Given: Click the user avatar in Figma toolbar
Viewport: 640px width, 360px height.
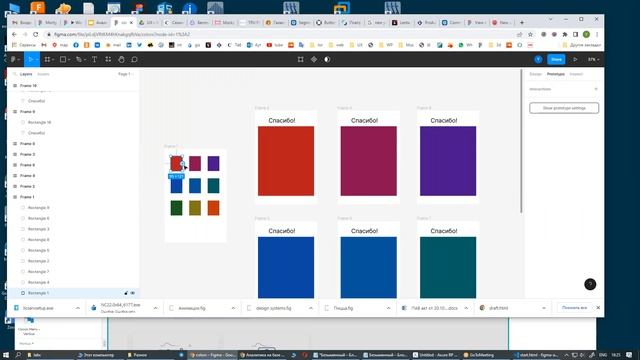Looking at the screenshot, I should tap(538, 60).
